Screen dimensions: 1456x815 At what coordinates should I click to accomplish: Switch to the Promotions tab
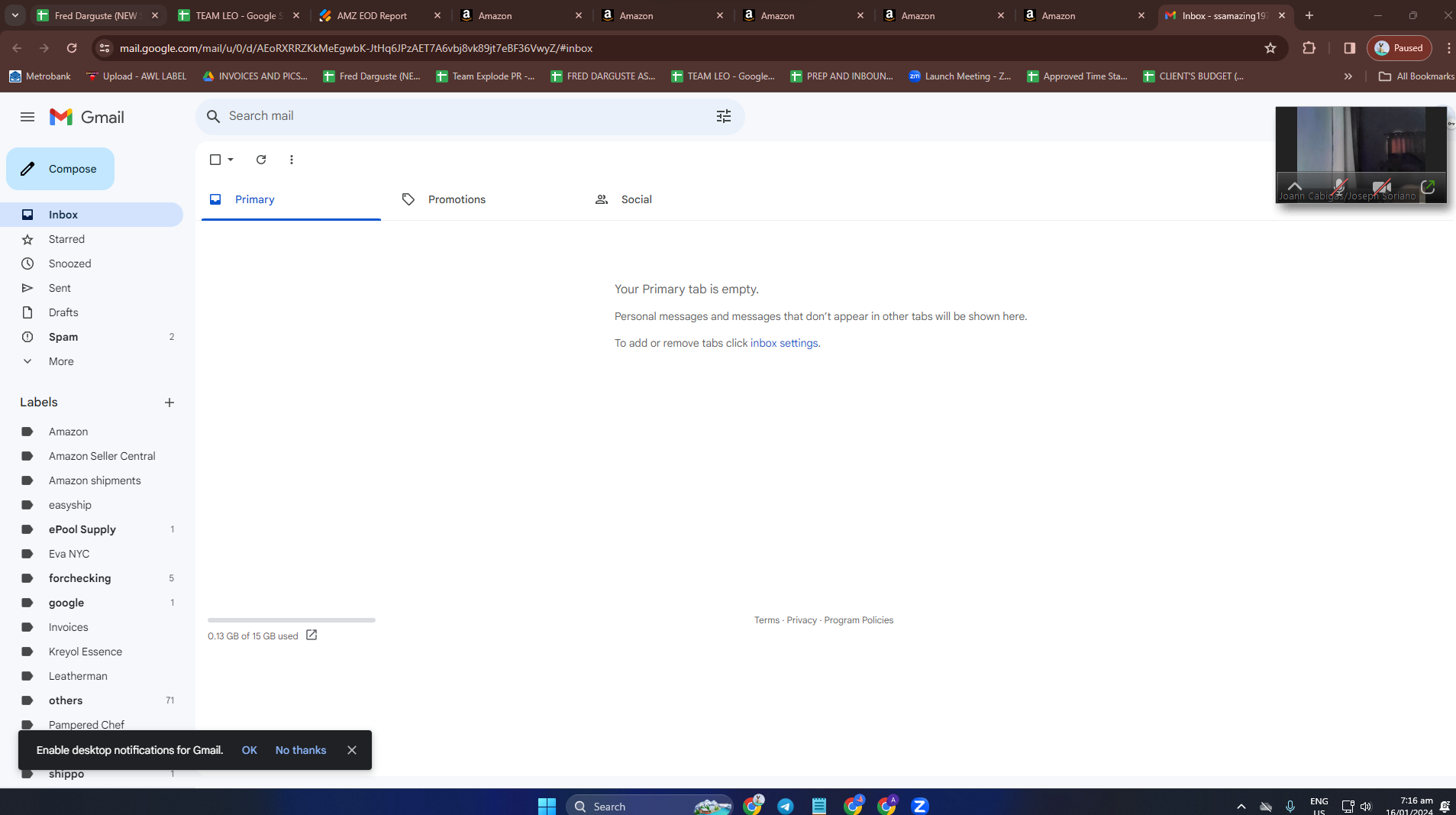click(484, 199)
